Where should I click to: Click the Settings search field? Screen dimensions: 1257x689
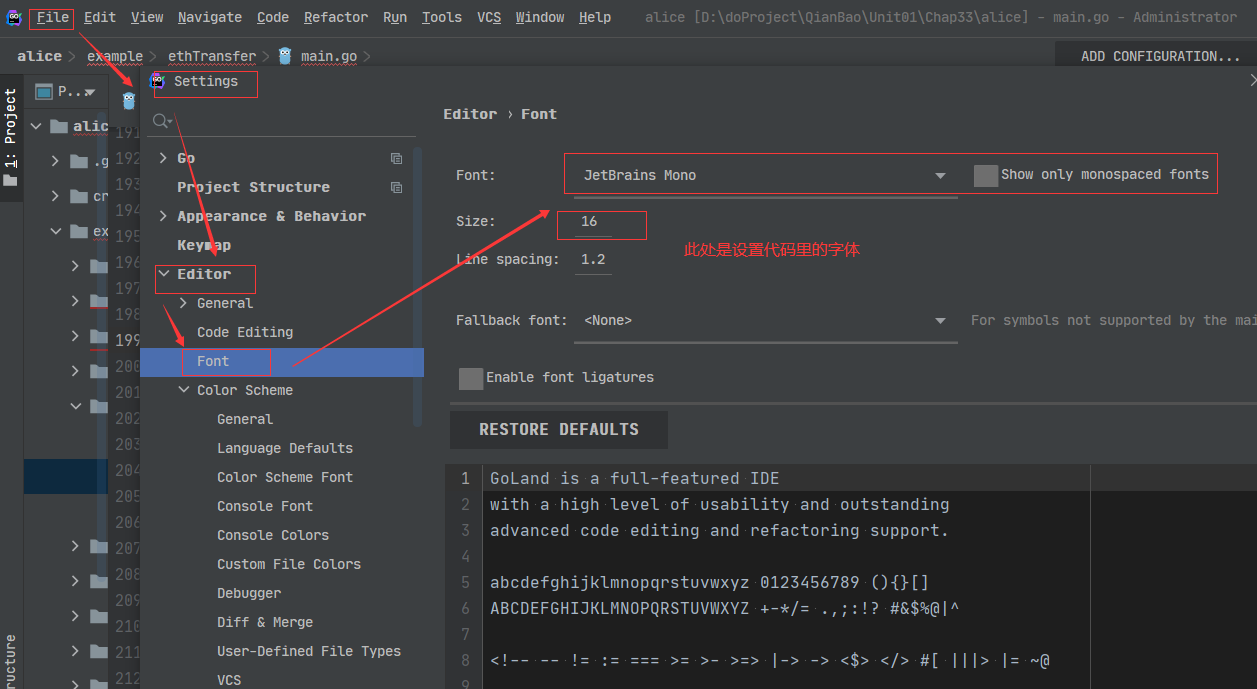point(283,121)
